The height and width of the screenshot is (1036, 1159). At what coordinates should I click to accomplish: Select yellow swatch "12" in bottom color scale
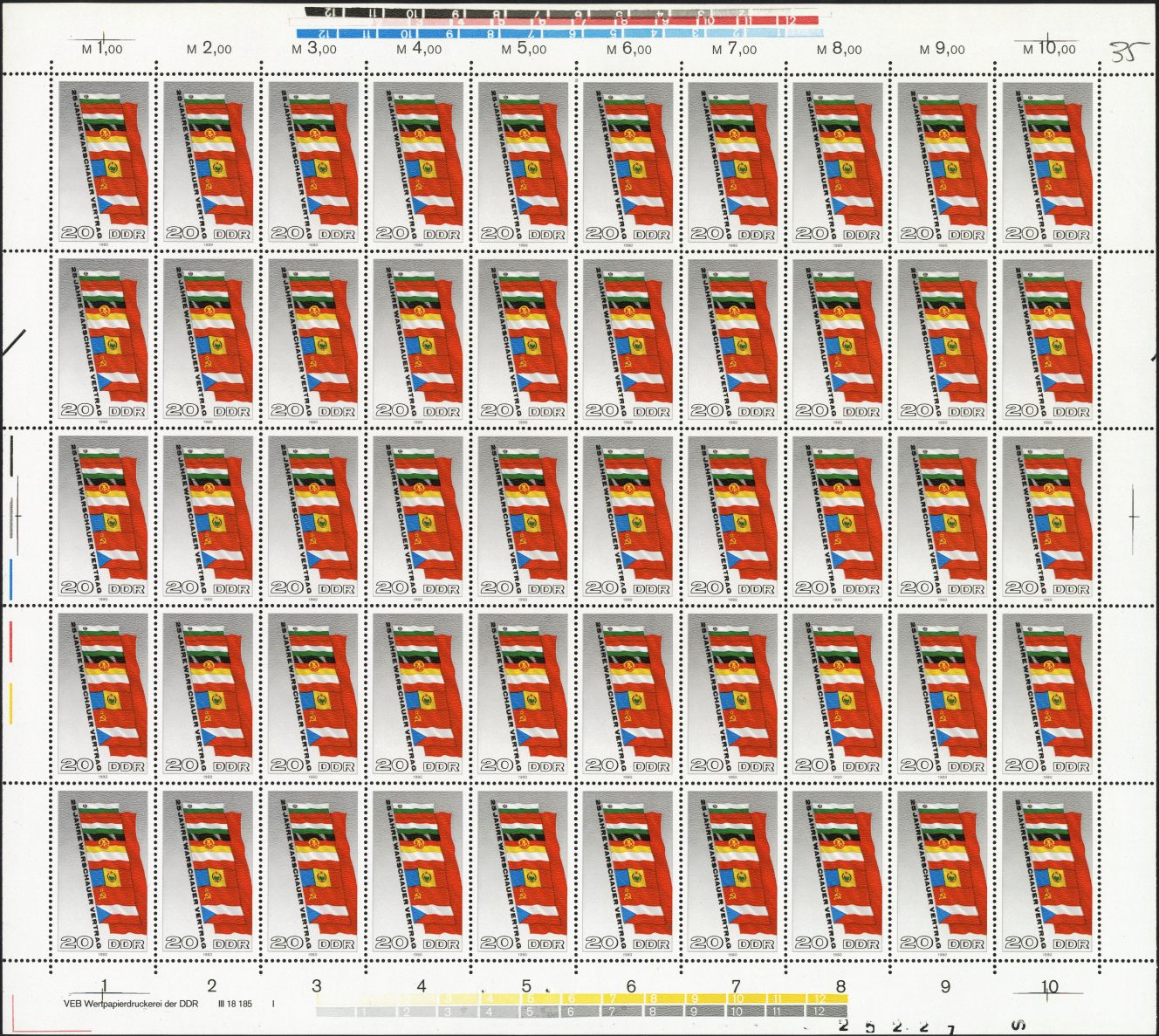coord(818,998)
